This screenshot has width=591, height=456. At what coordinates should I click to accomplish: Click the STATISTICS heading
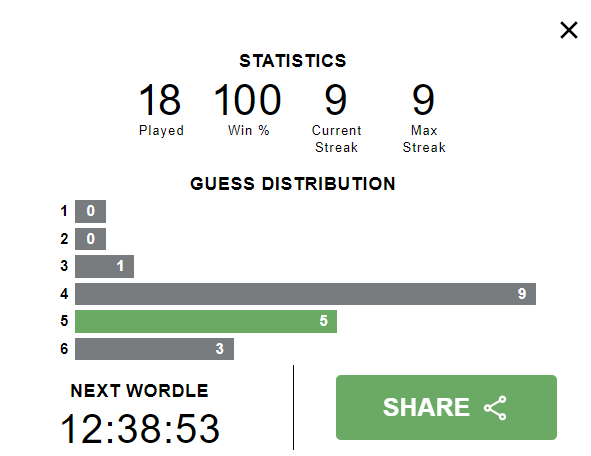pos(293,61)
